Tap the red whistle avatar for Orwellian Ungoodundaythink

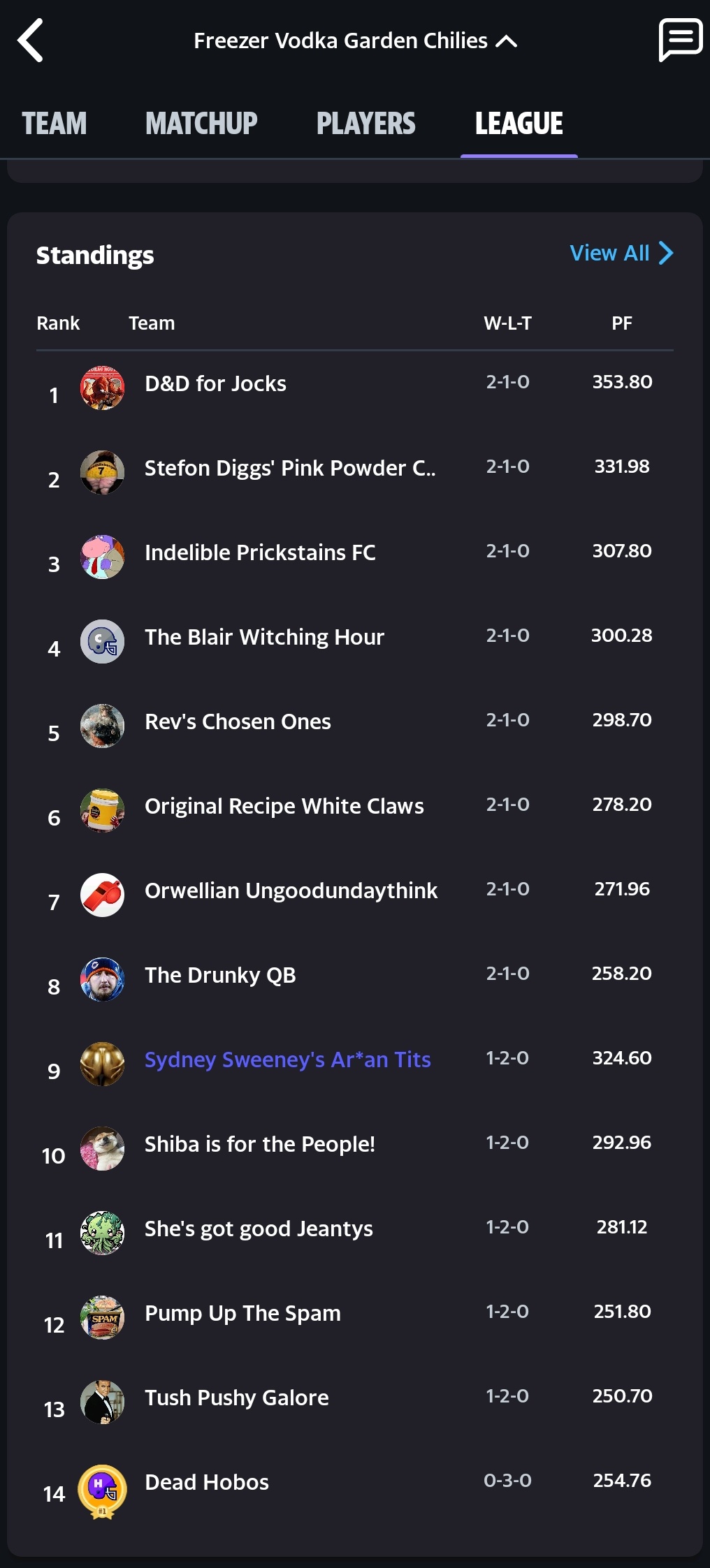tap(102, 895)
